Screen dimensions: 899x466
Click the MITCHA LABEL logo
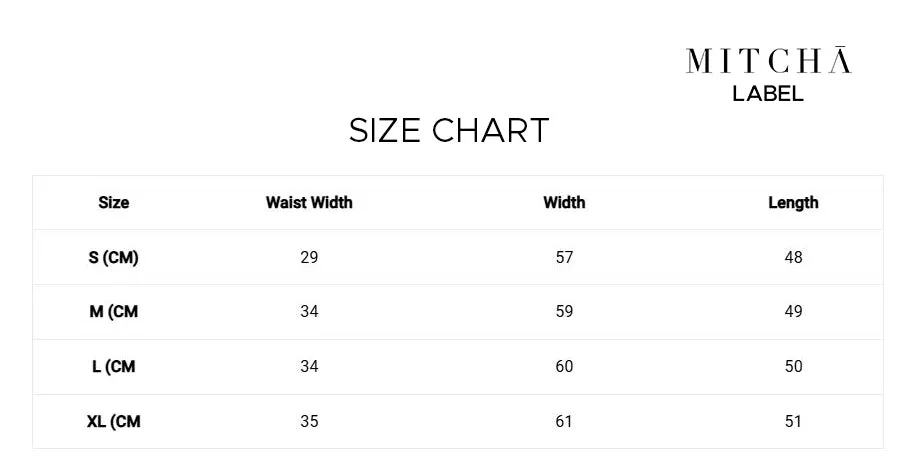pos(768,73)
